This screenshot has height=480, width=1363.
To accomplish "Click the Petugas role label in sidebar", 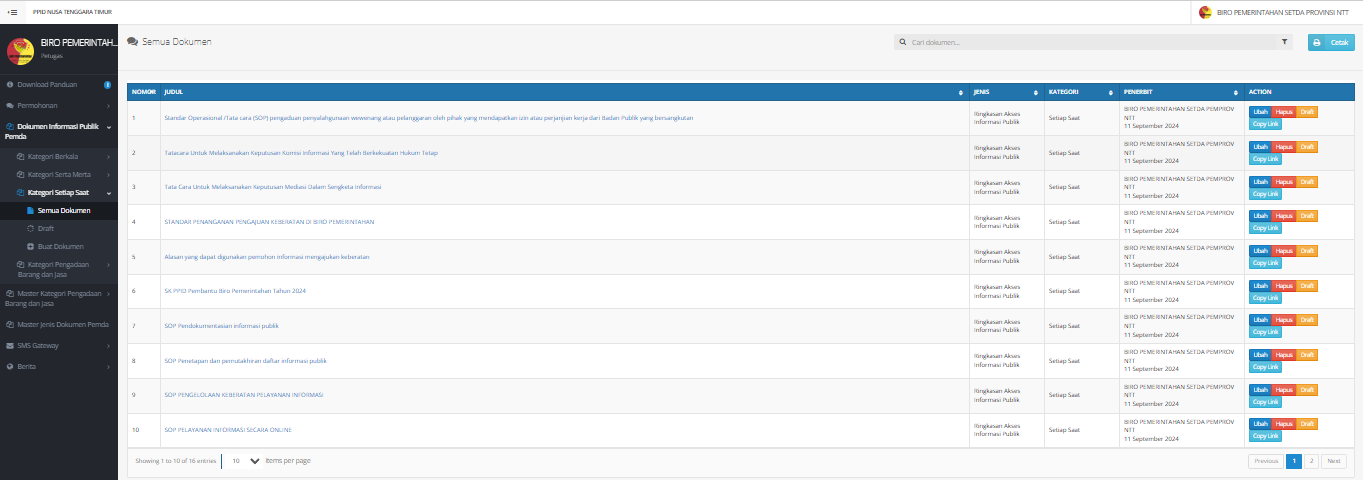I will pyautogui.click(x=51, y=56).
